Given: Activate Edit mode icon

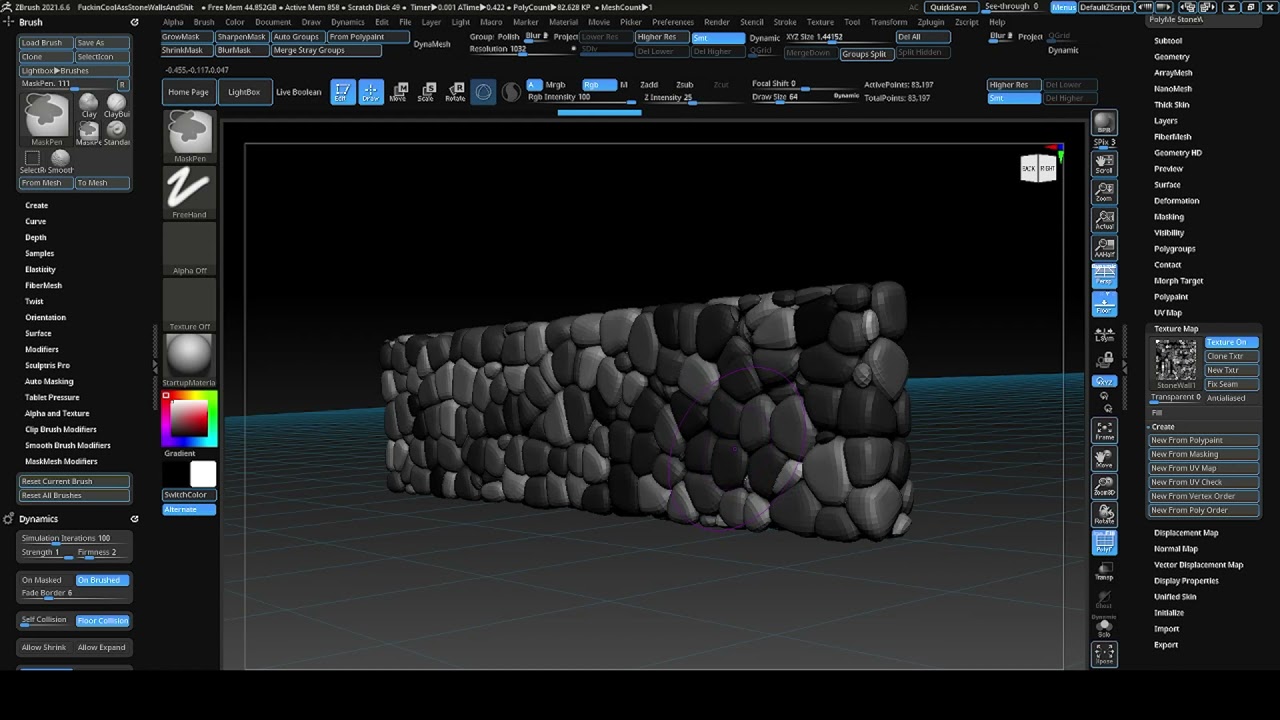Looking at the screenshot, I should pyautogui.click(x=343, y=92).
